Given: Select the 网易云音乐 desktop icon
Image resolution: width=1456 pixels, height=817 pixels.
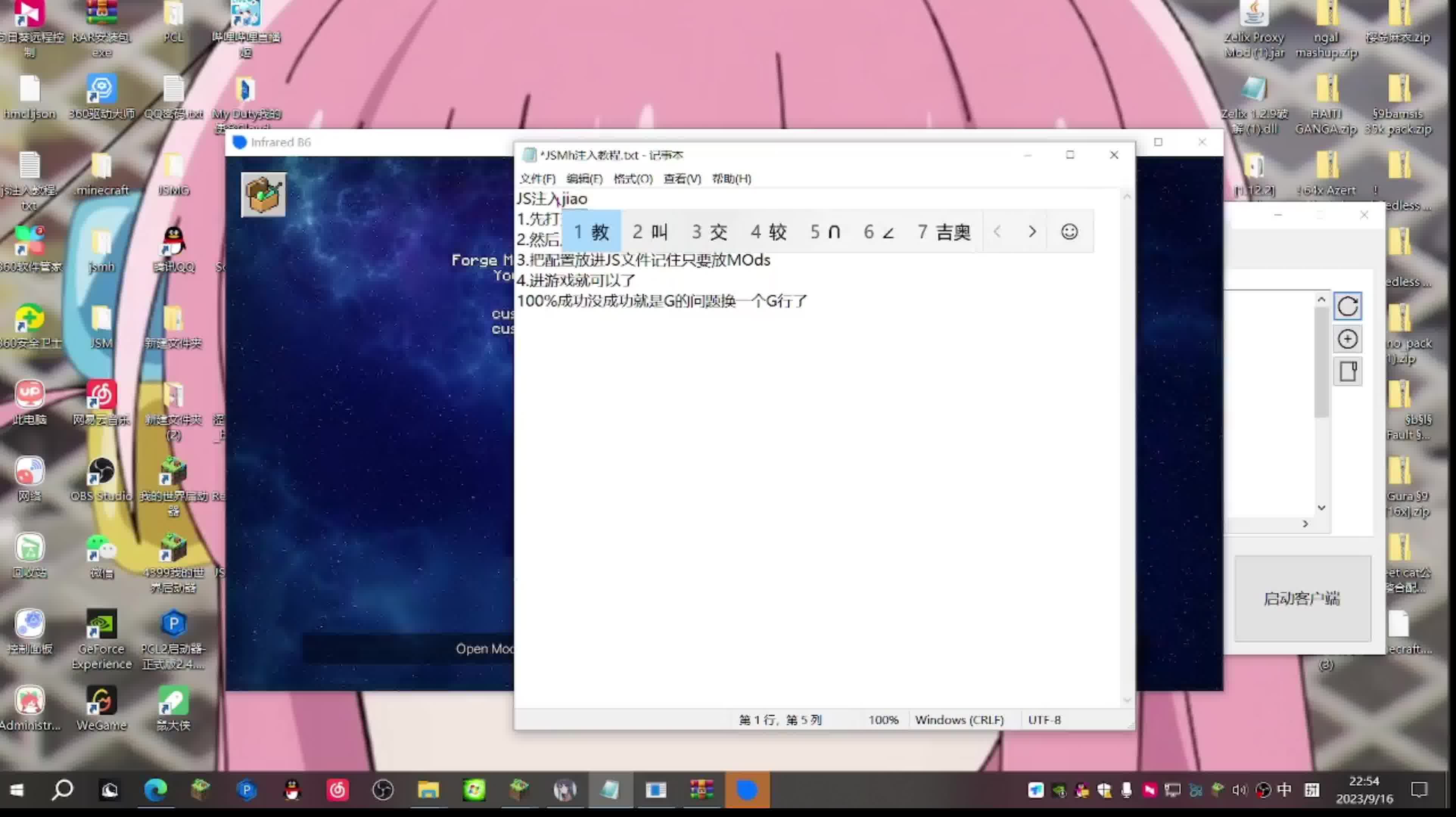Looking at the screenshot, I should click(101, 403).
